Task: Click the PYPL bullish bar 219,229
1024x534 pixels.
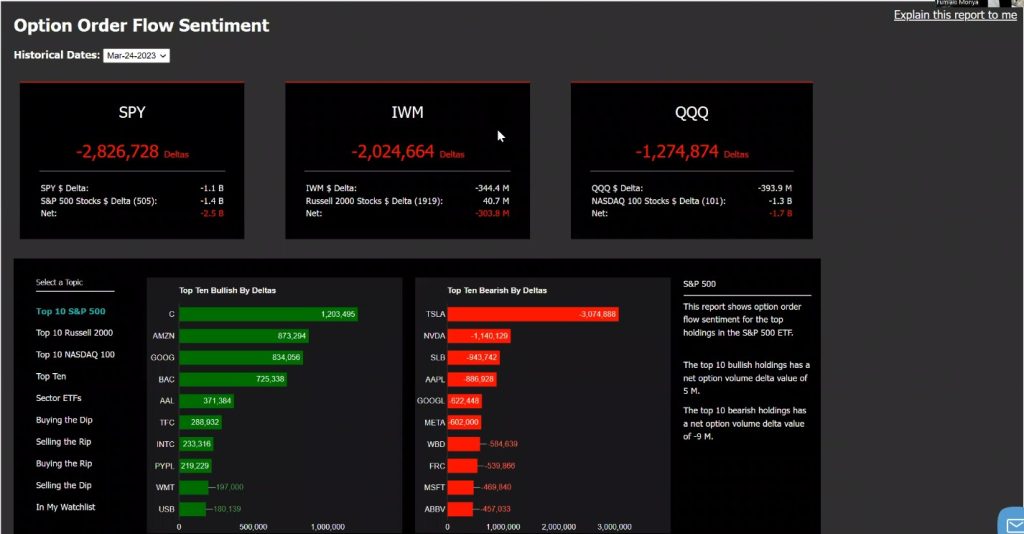Action: tap(195, 466)
